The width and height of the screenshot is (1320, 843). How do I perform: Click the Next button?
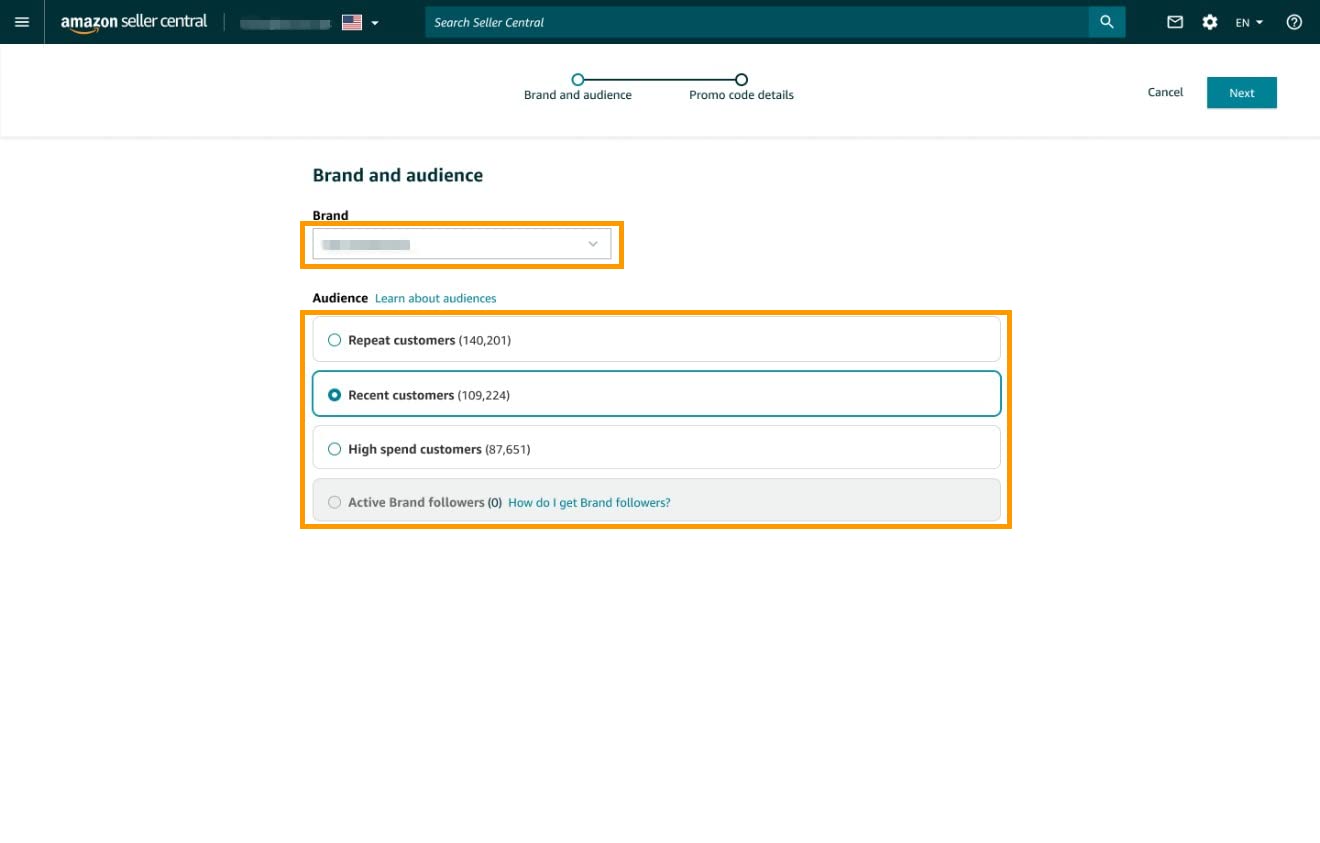pos(1241,93)
